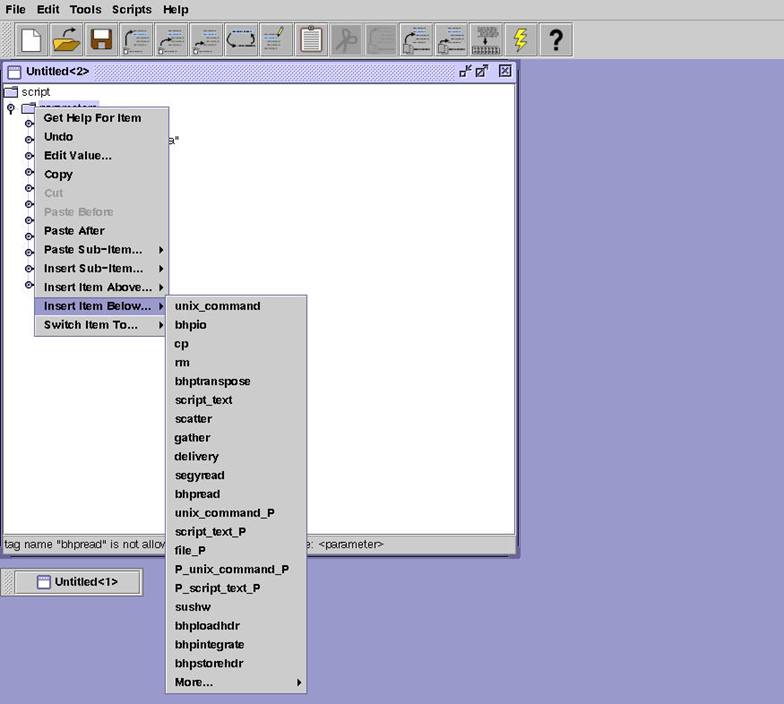
Task: Select delivery from the submenu
Action: pyautogui.click(x=236, y=456)
